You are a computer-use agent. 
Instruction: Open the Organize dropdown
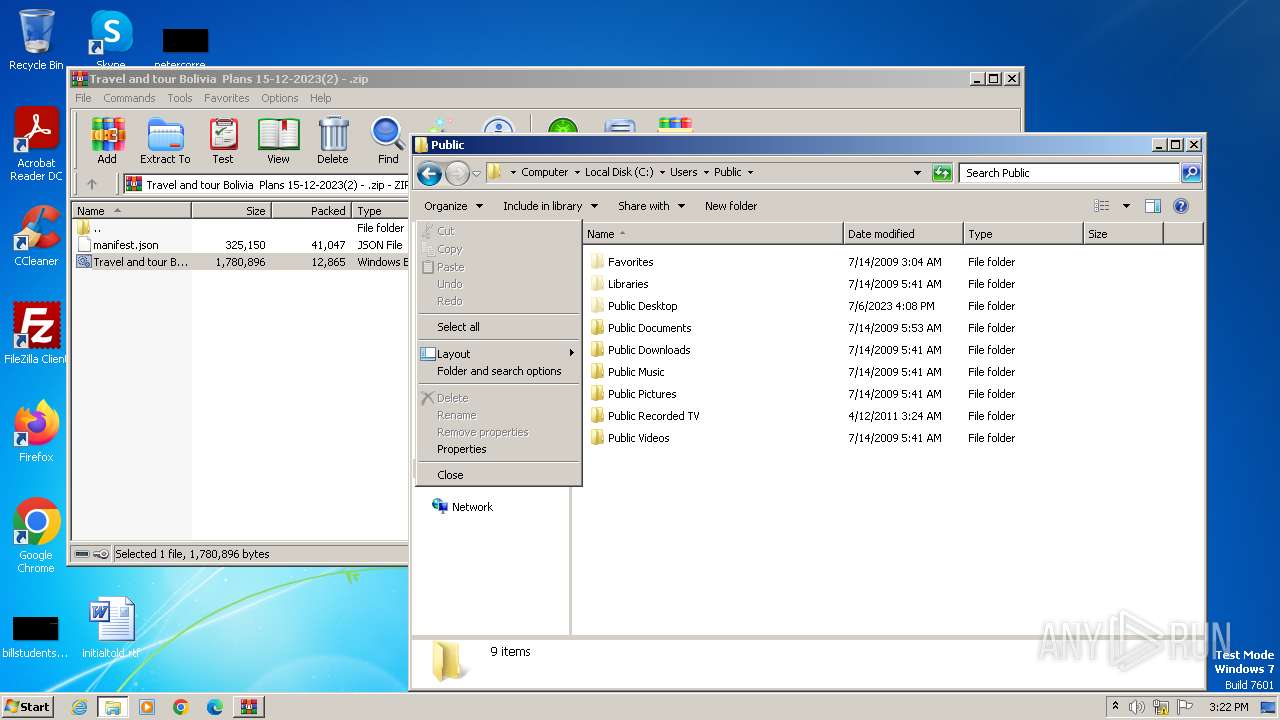tap(453, 206)
